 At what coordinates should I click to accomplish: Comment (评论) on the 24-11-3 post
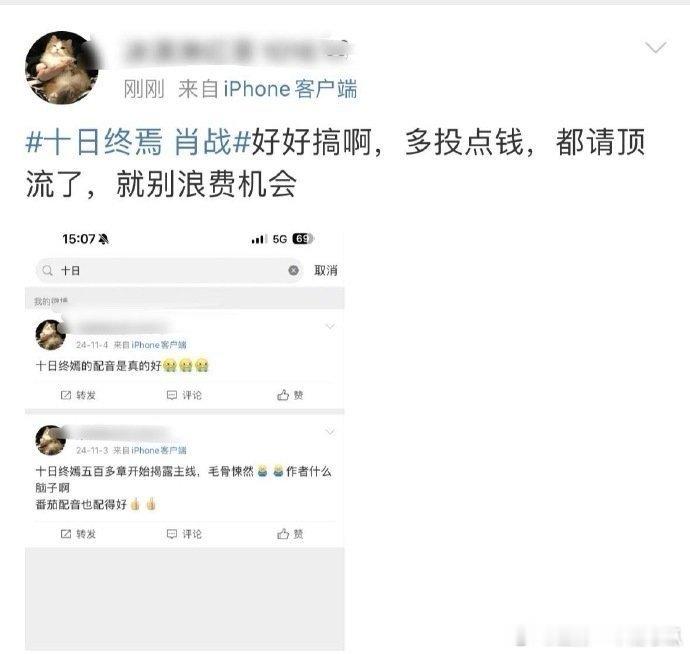click(184, 534)
